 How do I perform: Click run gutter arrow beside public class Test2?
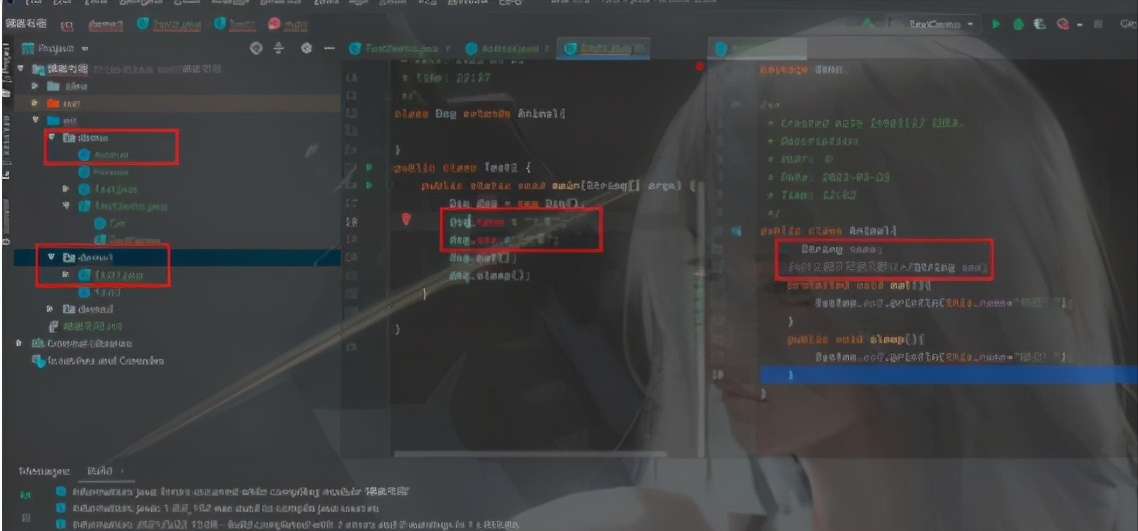[369, 168]
